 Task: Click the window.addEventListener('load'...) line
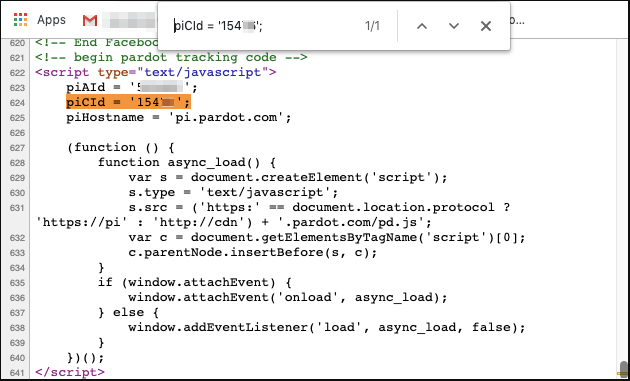point(327,327)
